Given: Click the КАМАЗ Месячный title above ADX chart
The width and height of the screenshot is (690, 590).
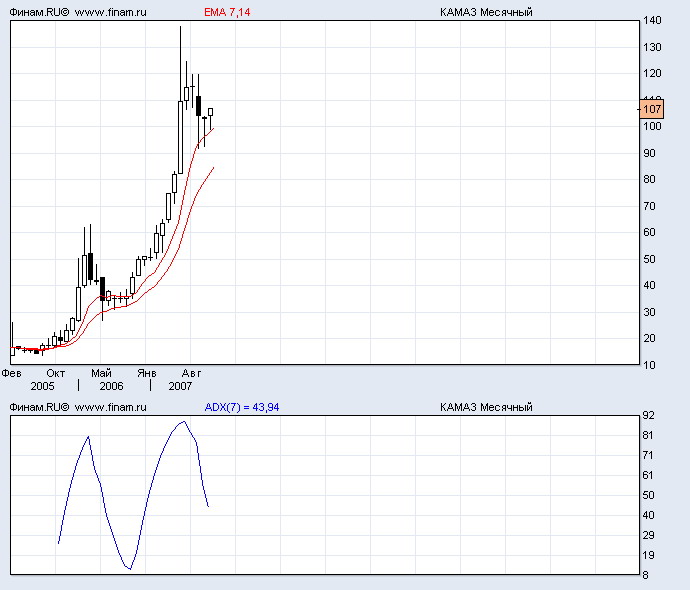Looking at the screenshot, I should pos(486,407).
